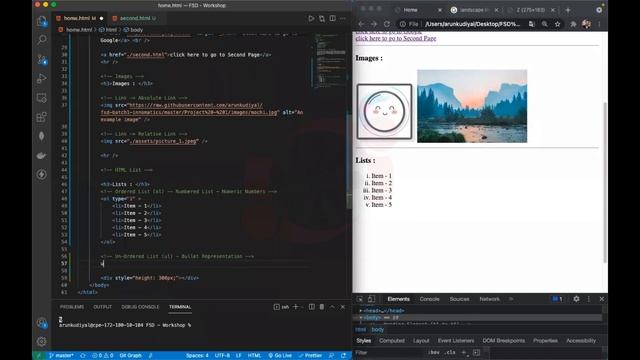Switch to the DEBUG CONSOLE tab

(140, 307)
